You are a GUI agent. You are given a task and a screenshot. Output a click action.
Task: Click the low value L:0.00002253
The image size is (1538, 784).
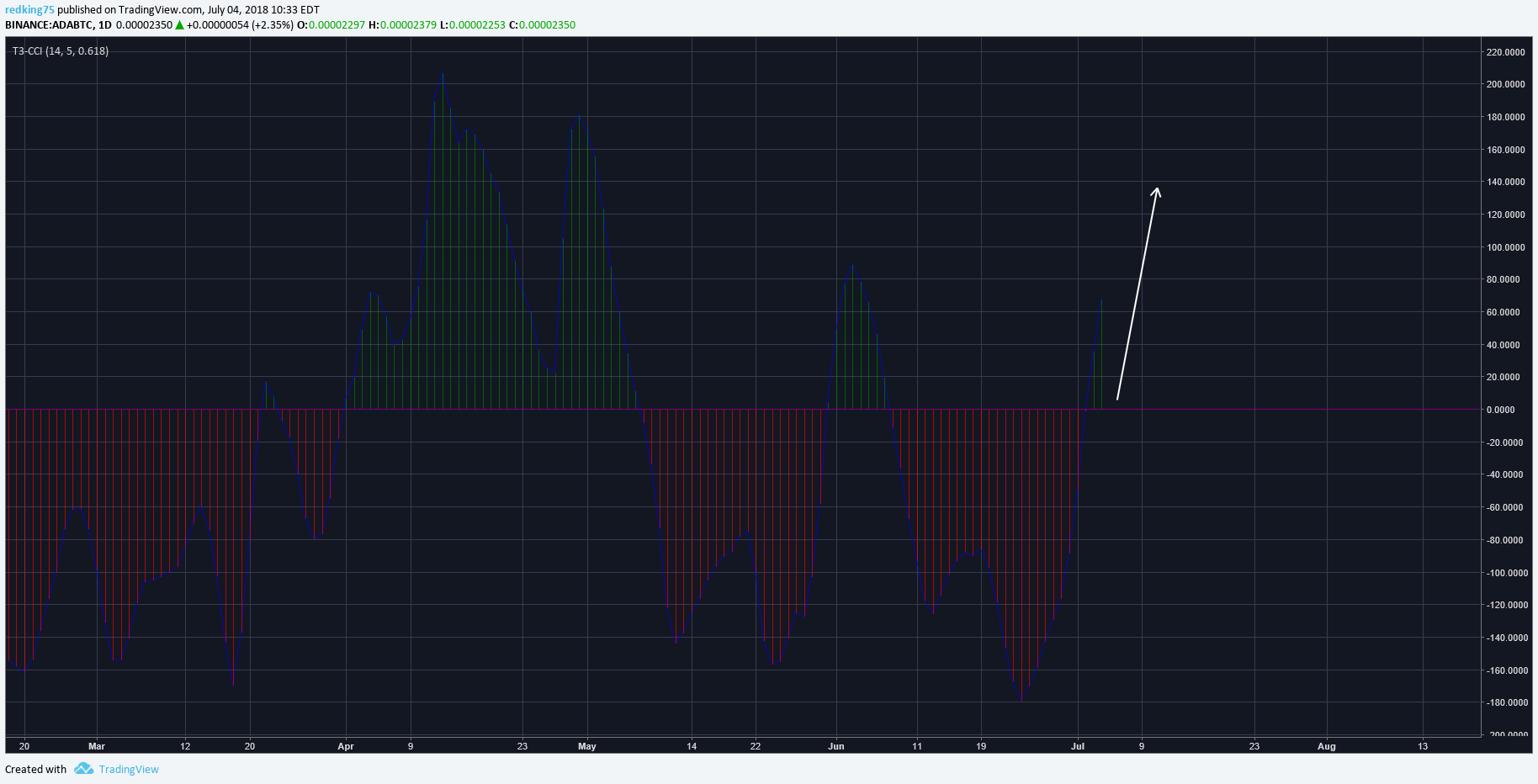[473, 25]
